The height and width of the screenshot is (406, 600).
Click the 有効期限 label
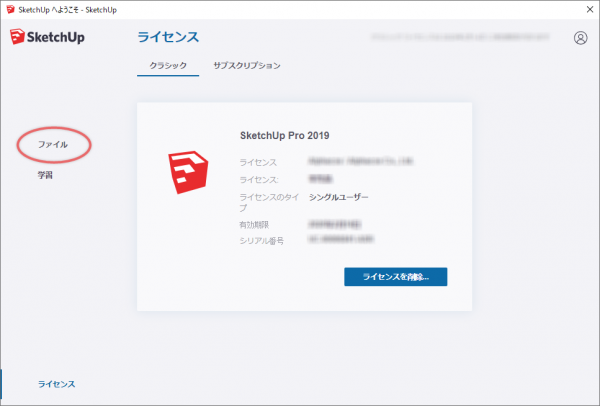[254, 225]
